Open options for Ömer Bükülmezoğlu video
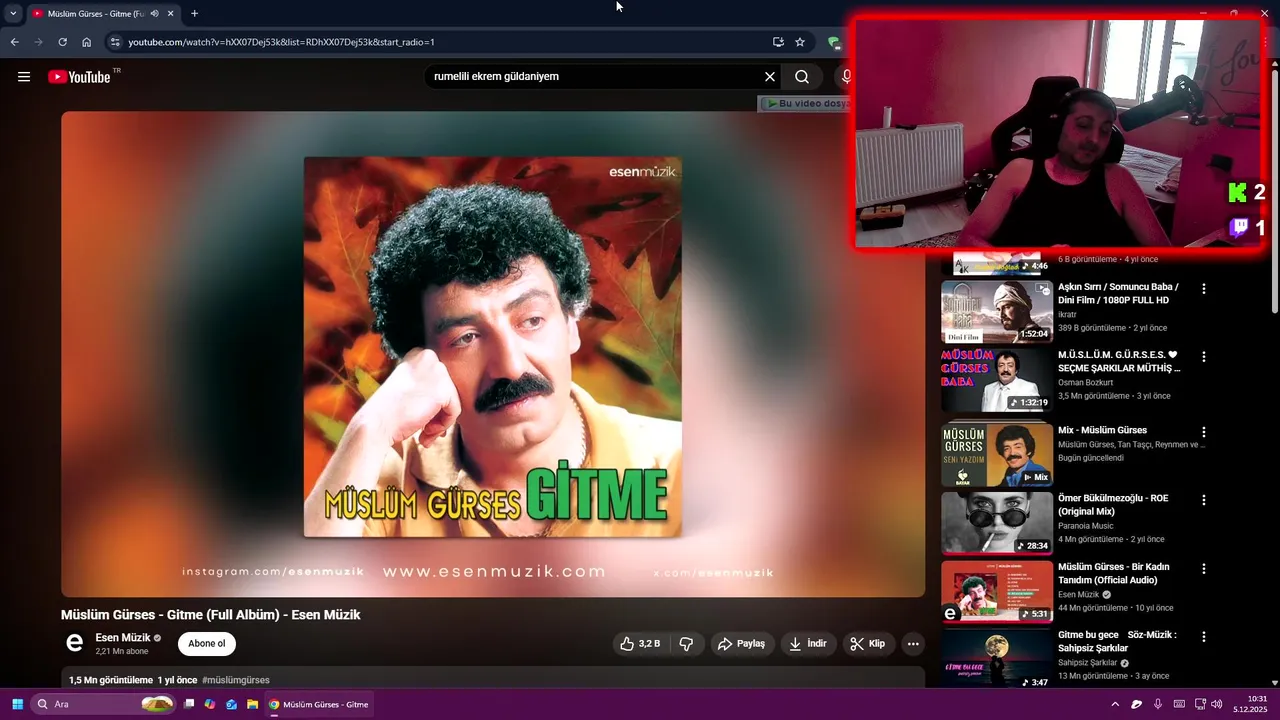Image resolution: width=1280 pixels, height=720 pixels. tap(1204, 499)
